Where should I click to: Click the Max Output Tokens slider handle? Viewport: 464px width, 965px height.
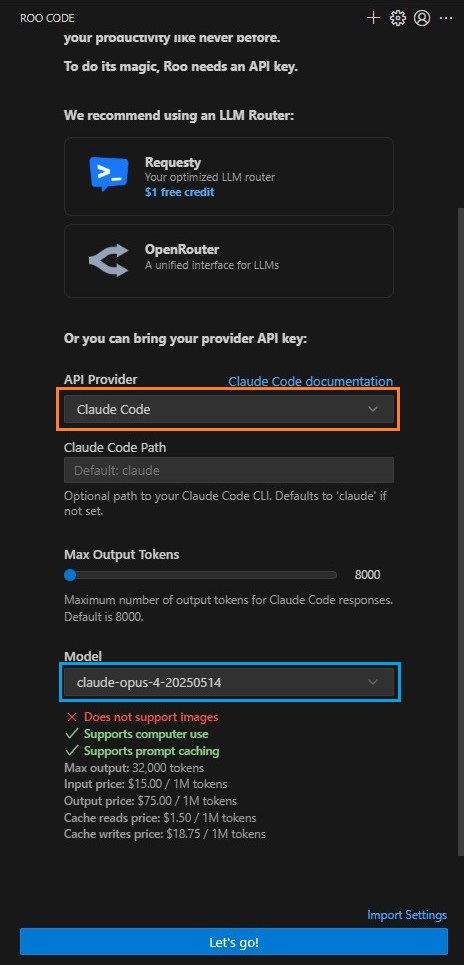tap(70, 575)
